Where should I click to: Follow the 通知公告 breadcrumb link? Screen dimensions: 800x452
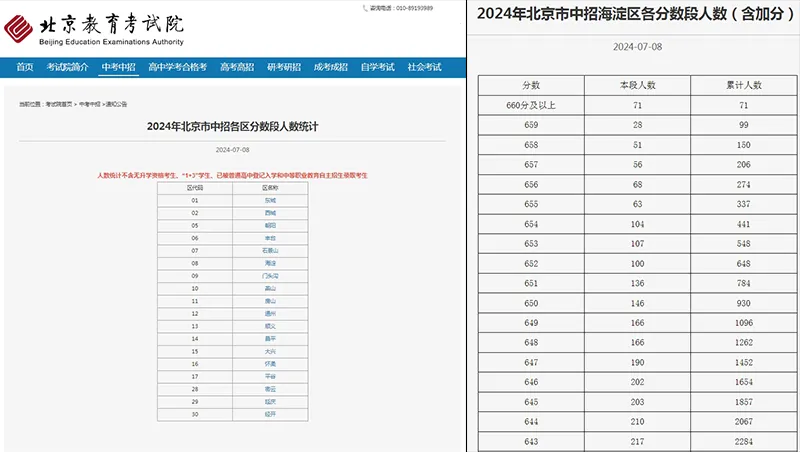116,104
